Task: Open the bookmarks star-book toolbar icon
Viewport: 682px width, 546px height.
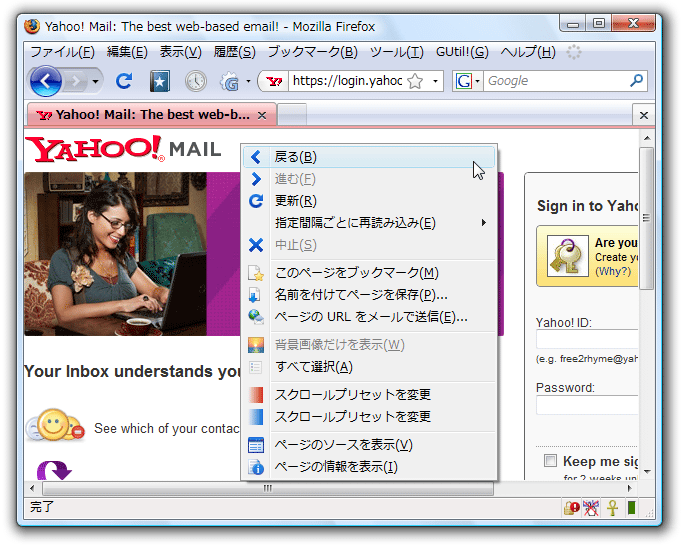Action: (x=160, y=81)
